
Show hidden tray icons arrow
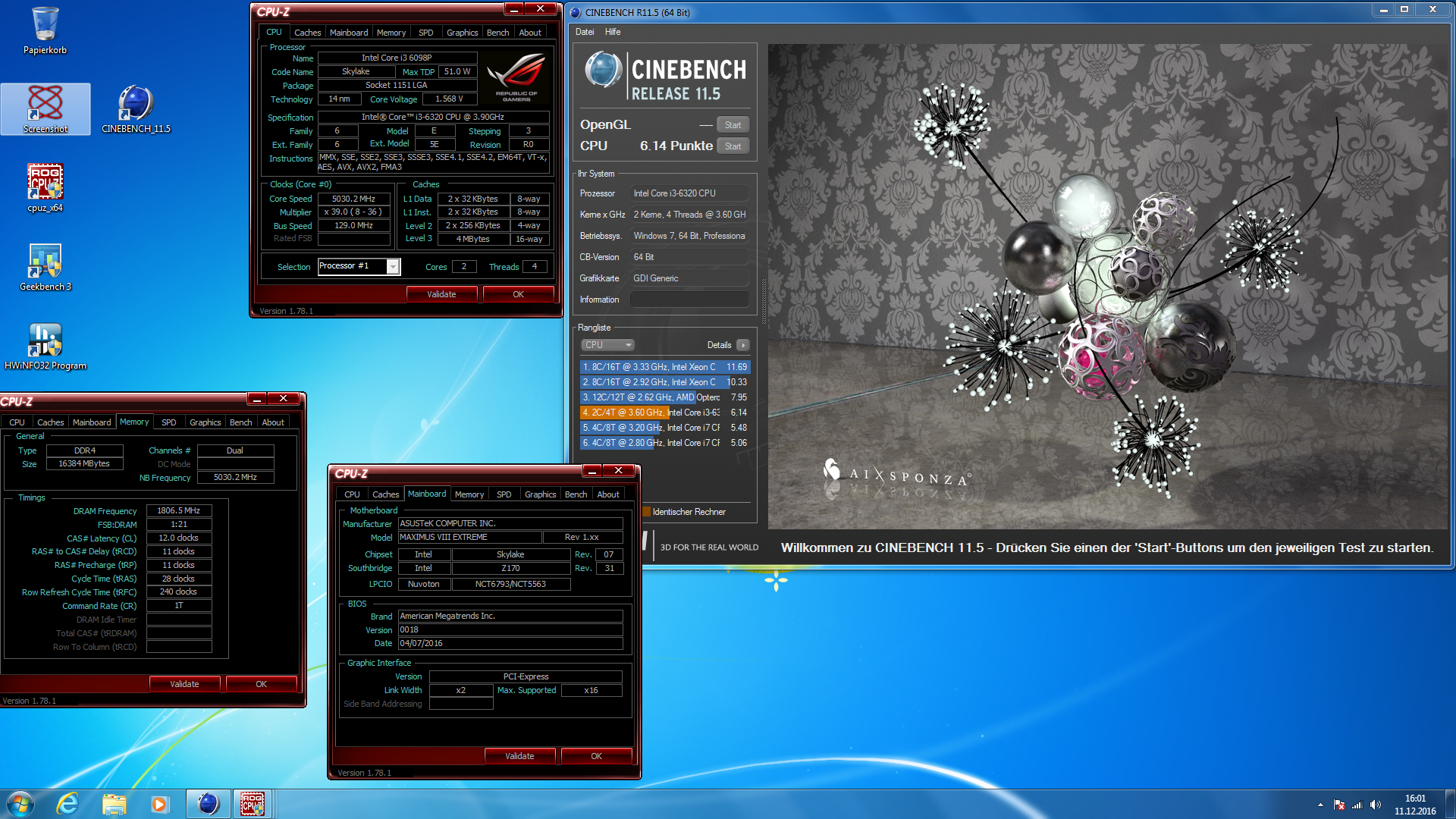point(1320,805)
